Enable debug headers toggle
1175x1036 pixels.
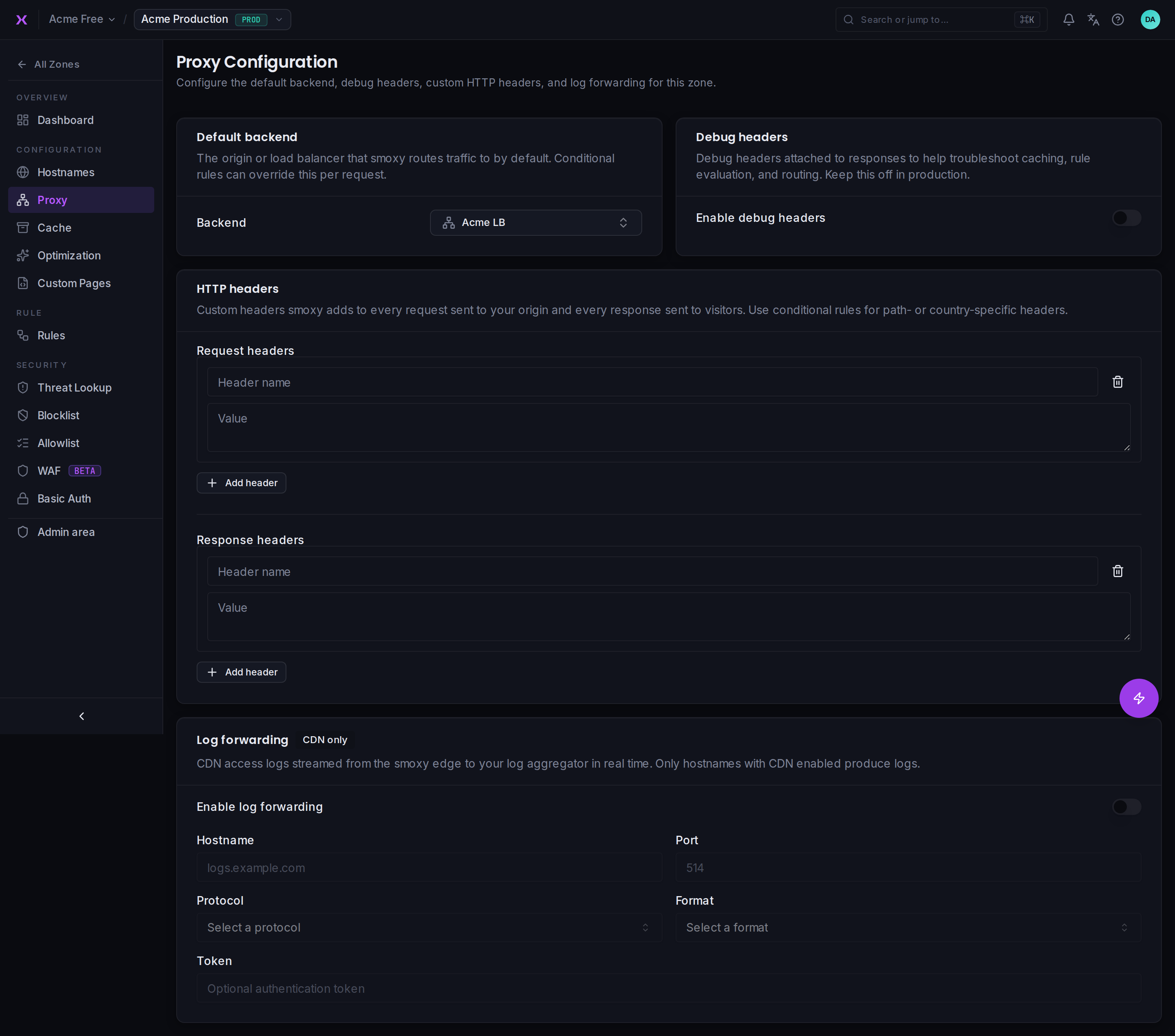1126,218
